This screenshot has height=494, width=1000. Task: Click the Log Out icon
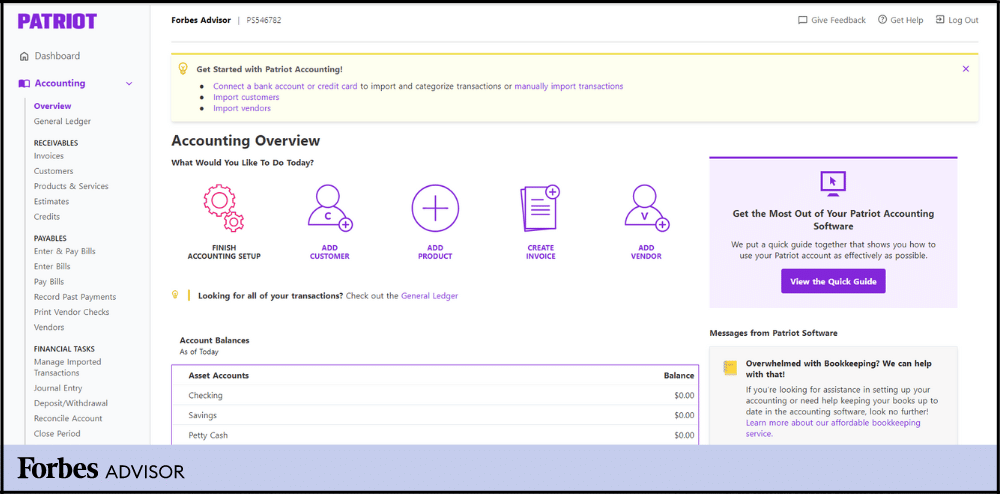pyautogui.click(x=940, y=20)
